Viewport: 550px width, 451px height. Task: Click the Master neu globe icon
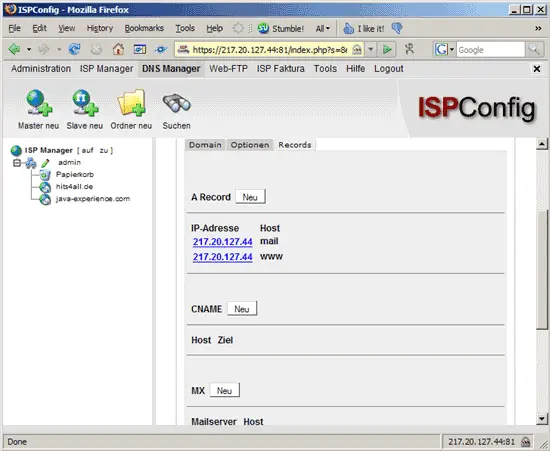(x=39, y=102)
